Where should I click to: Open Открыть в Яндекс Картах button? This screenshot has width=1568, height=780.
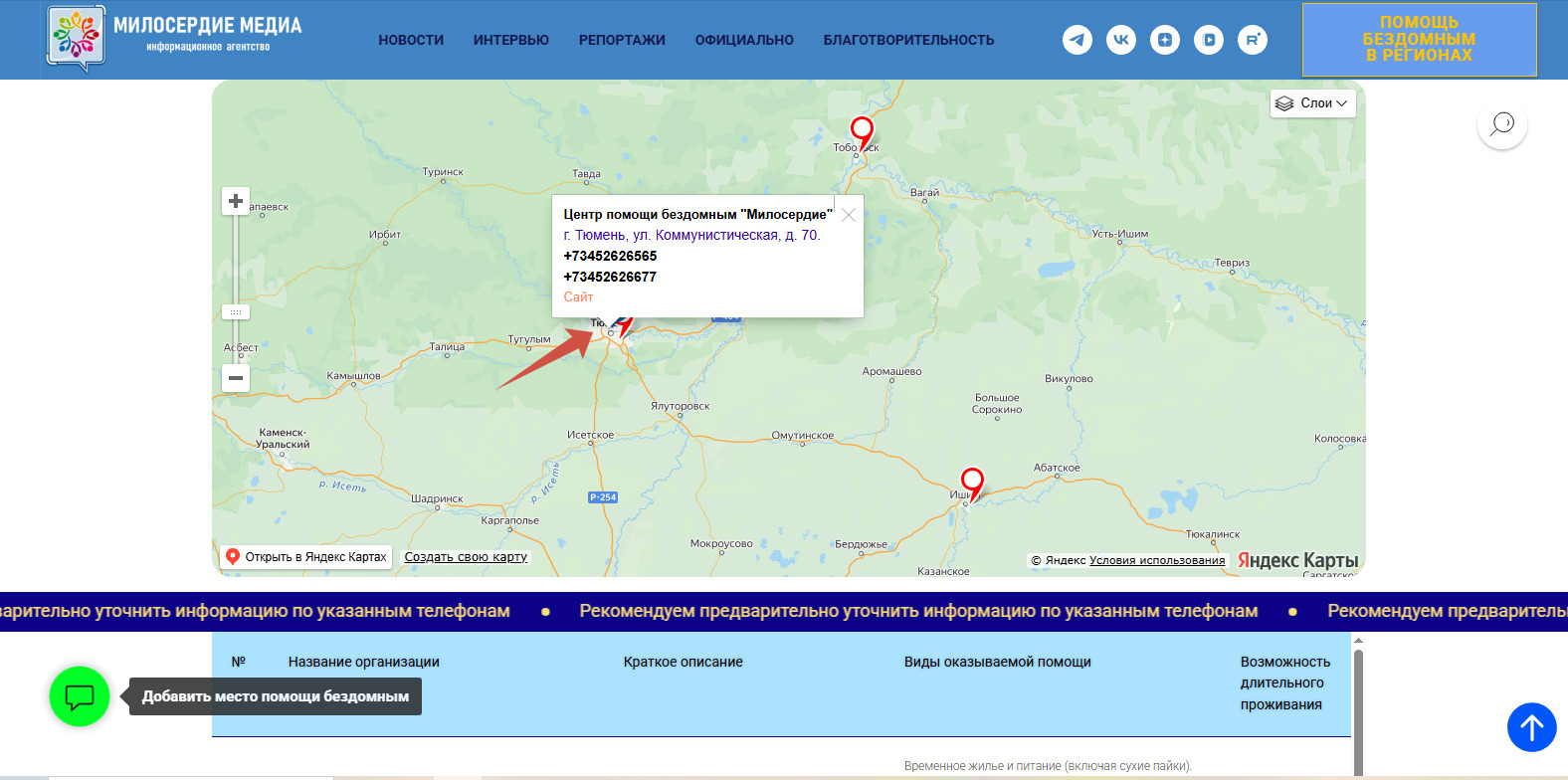pyautogui.click(x=306, y=557)
